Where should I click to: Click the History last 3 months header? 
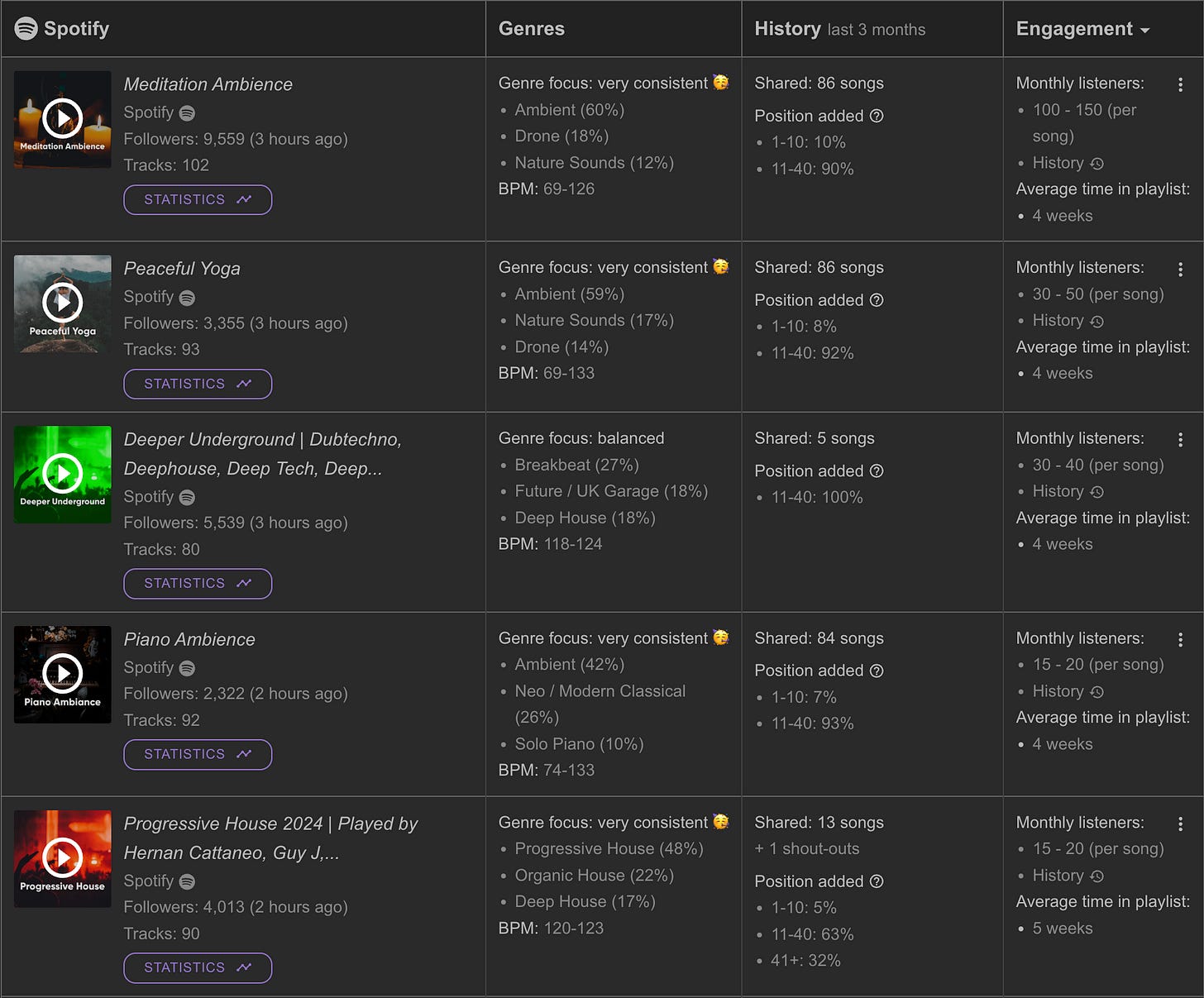(840, 29)
